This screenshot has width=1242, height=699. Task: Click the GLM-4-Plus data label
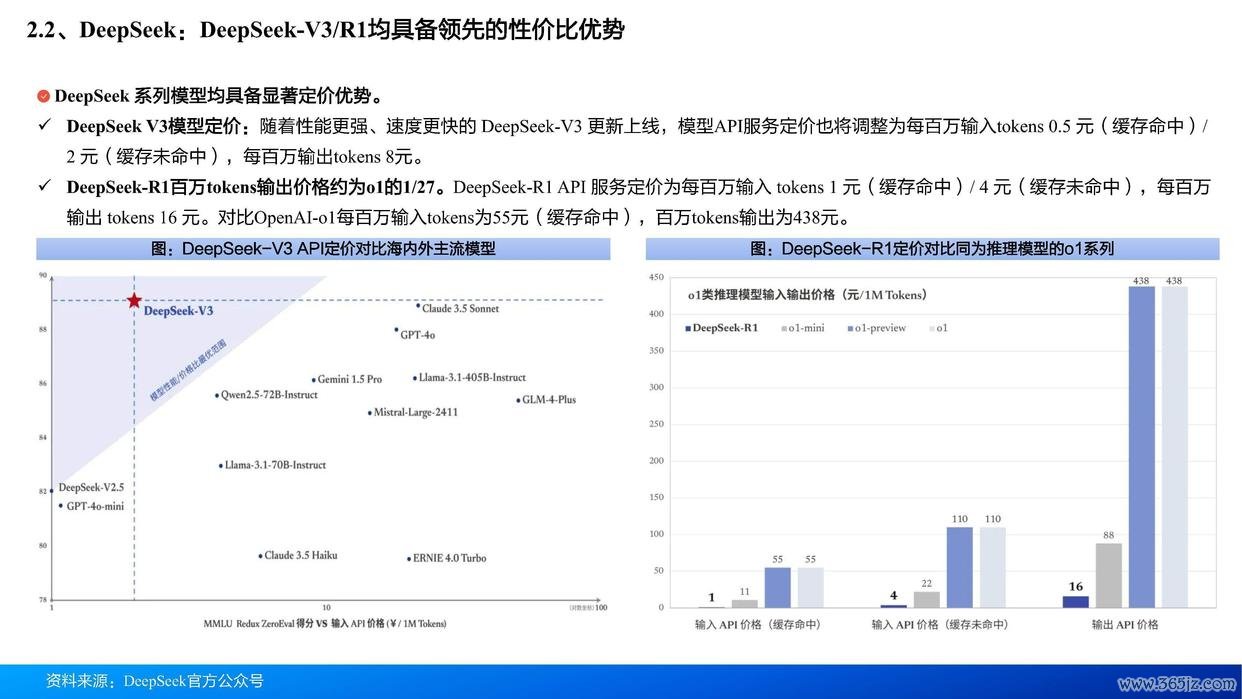point(549,400)
